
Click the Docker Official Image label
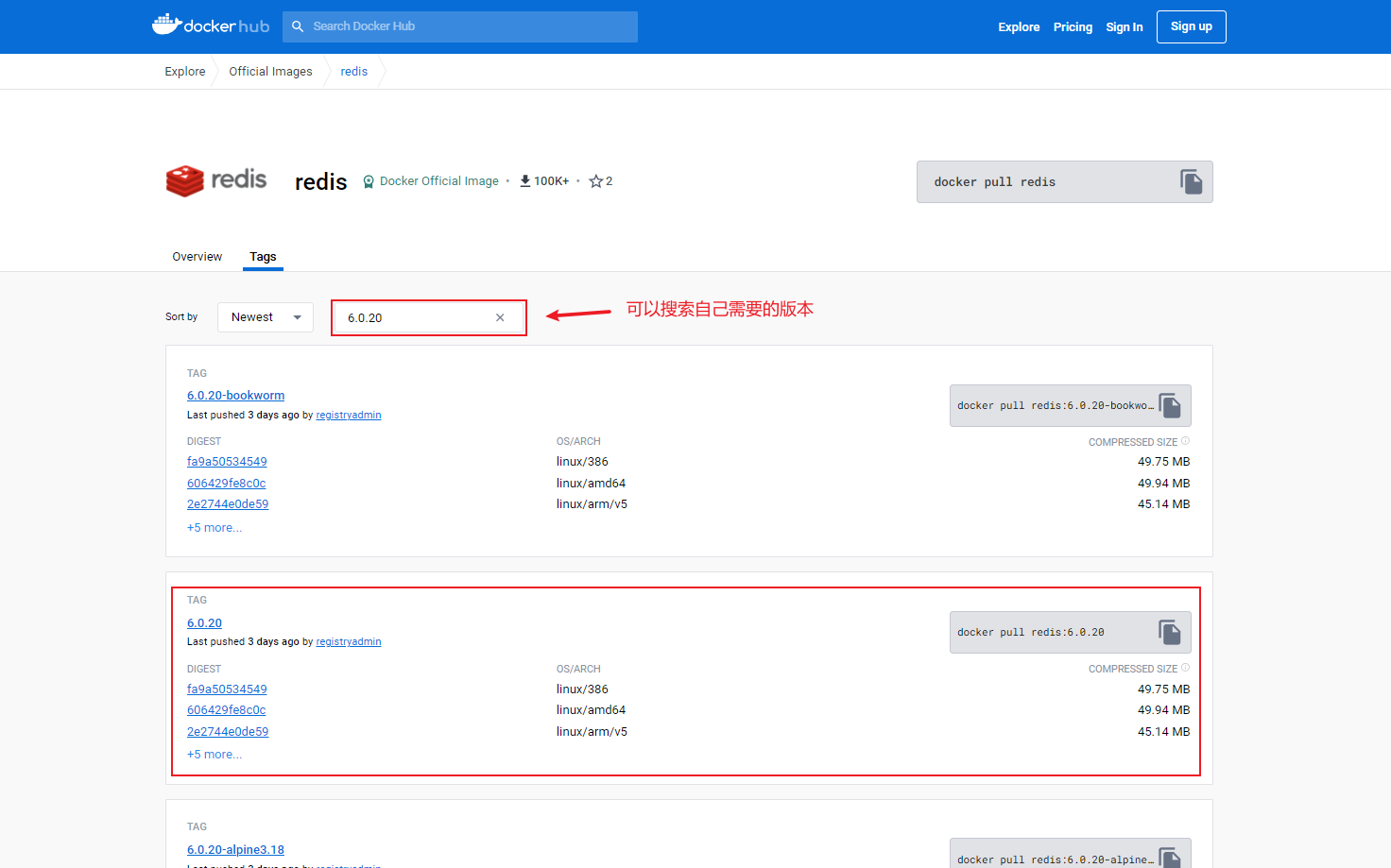(439, 181)
